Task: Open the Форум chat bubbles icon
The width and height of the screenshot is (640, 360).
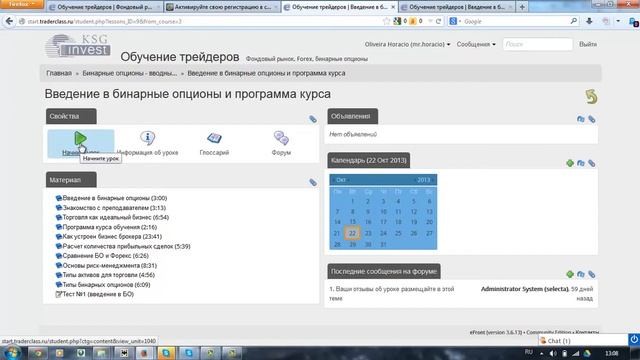Action: [281, 138]
